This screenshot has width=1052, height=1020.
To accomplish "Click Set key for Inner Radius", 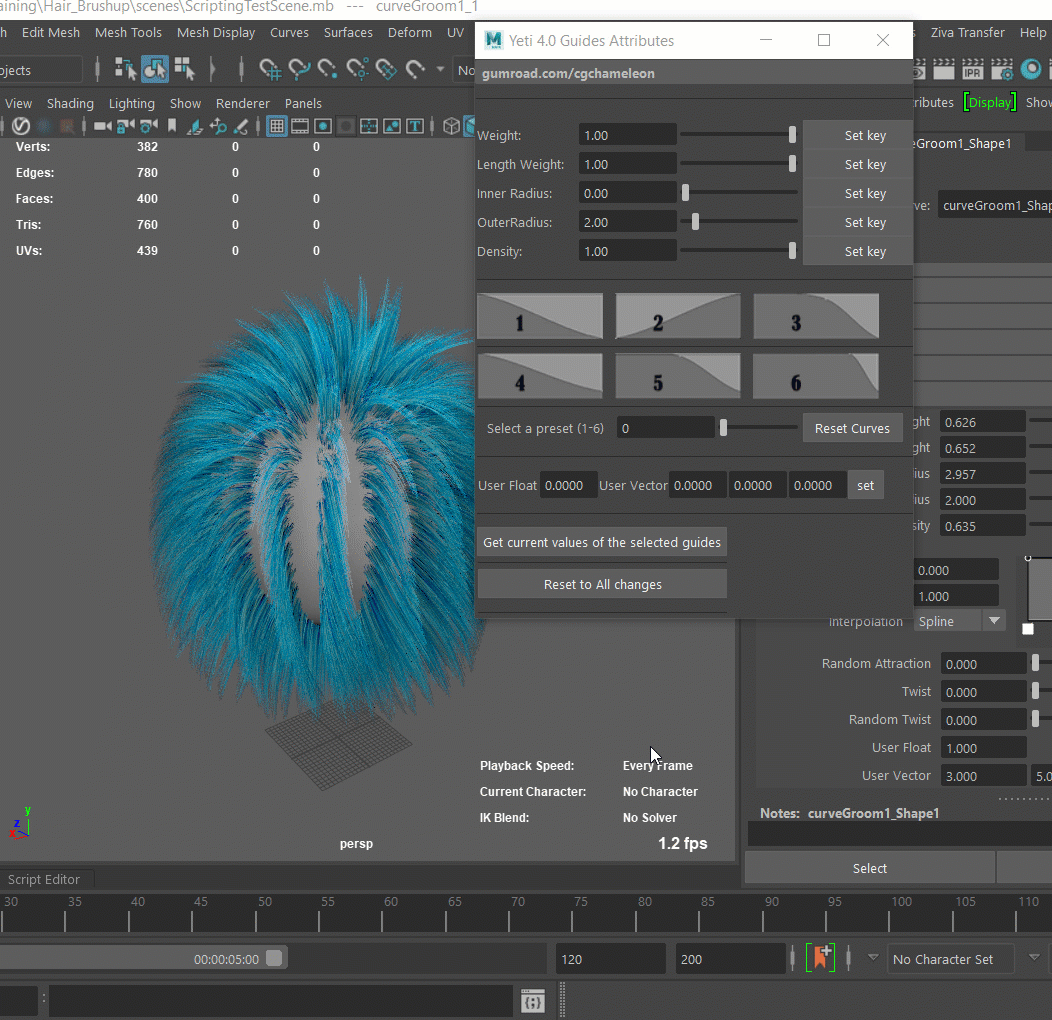I will pos(858,193).
